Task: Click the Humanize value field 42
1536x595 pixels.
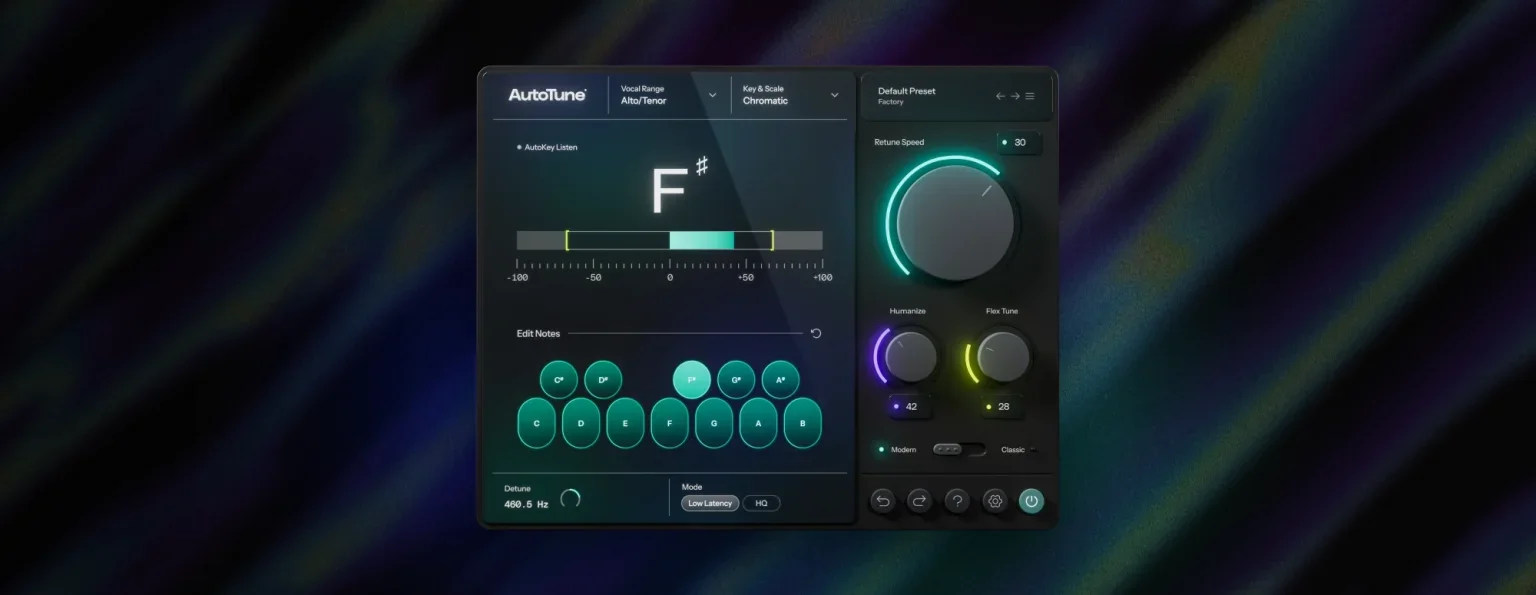Action: click(x=910, y=407)
